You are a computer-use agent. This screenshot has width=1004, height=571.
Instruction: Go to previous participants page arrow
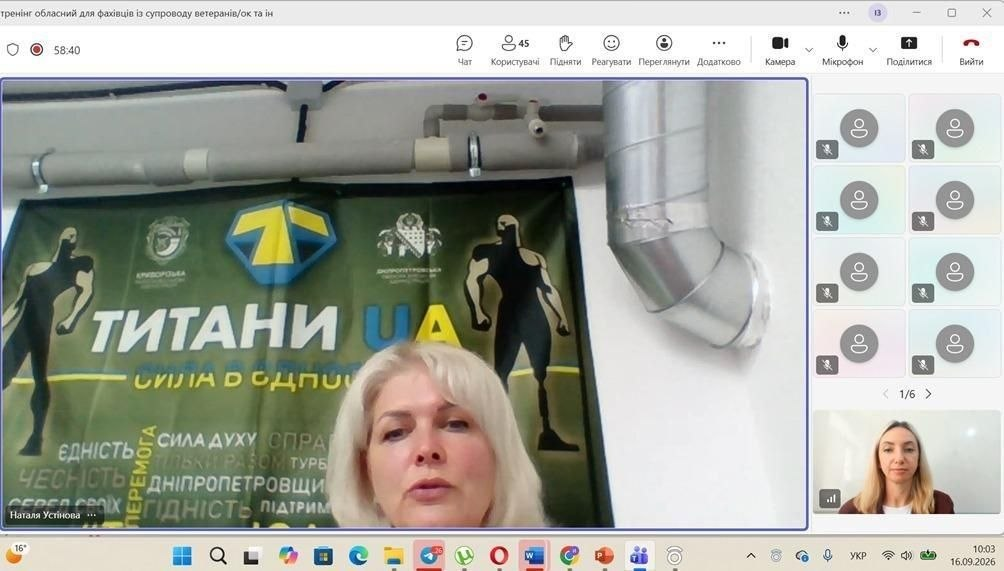[x=886, y=394]
